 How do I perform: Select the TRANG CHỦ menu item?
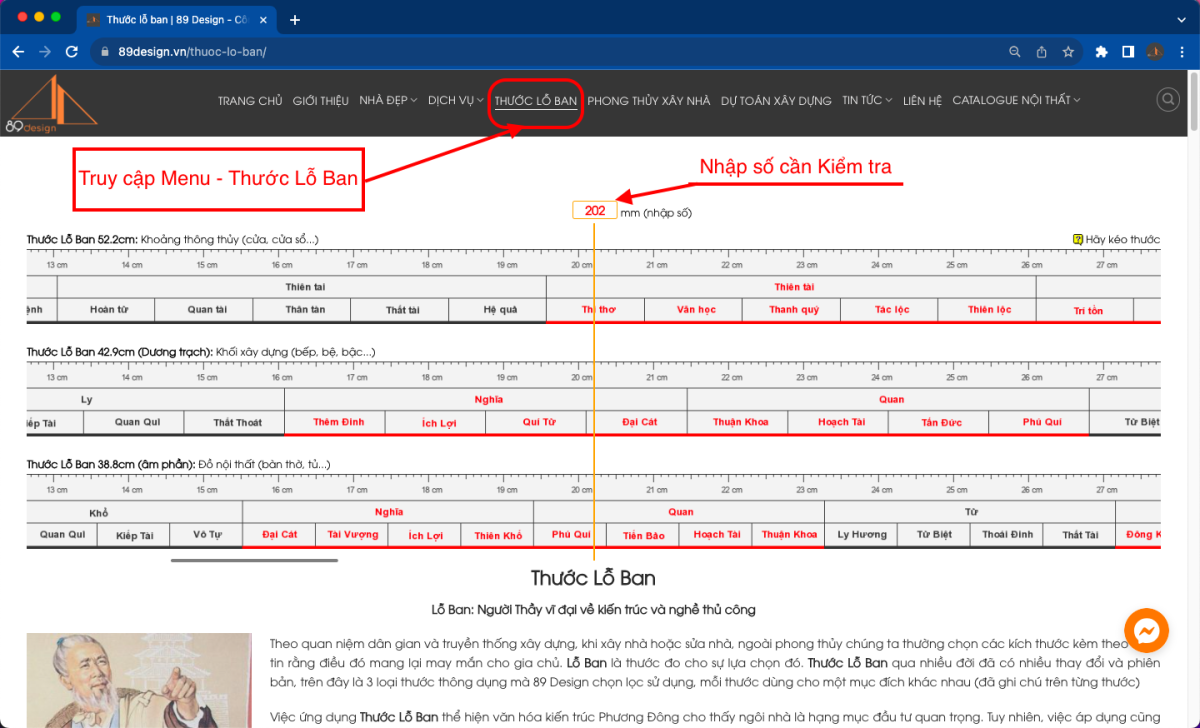(x=250, y=100)
